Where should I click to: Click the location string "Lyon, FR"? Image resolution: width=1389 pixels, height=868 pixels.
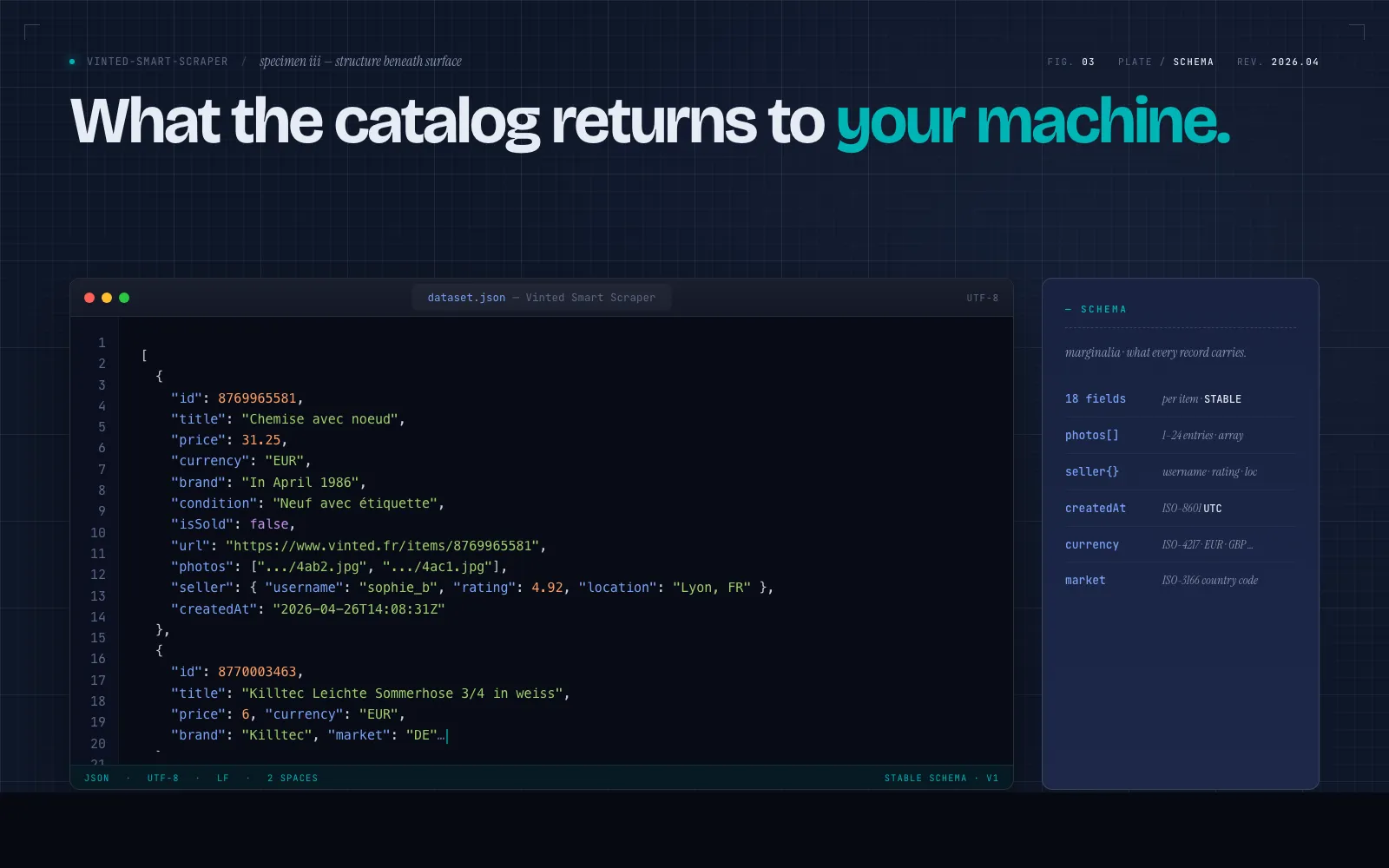712,588
